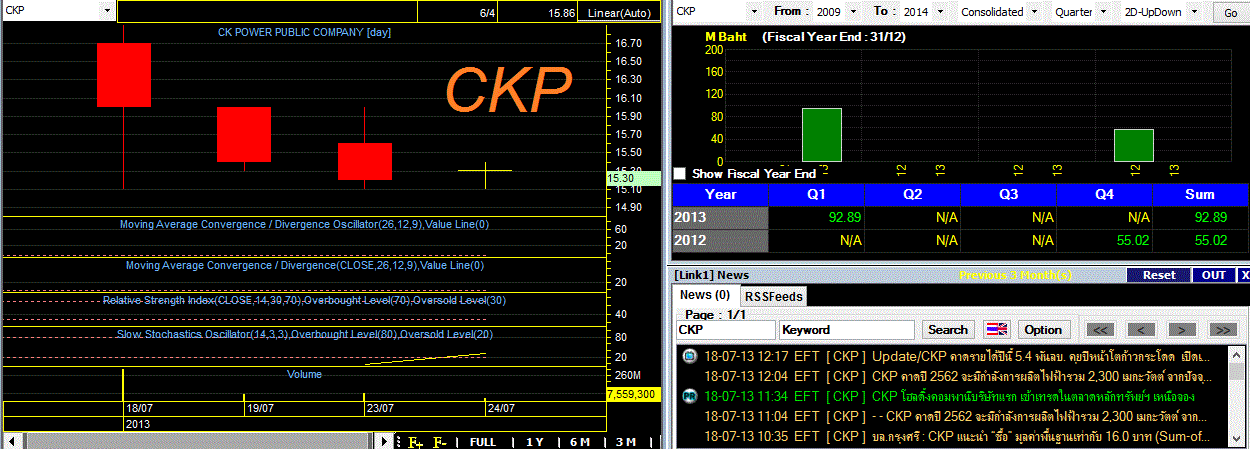Select the 18/07 red candlestick
The height and width of the screenshot is (457, 1254).
coord(124,75)
